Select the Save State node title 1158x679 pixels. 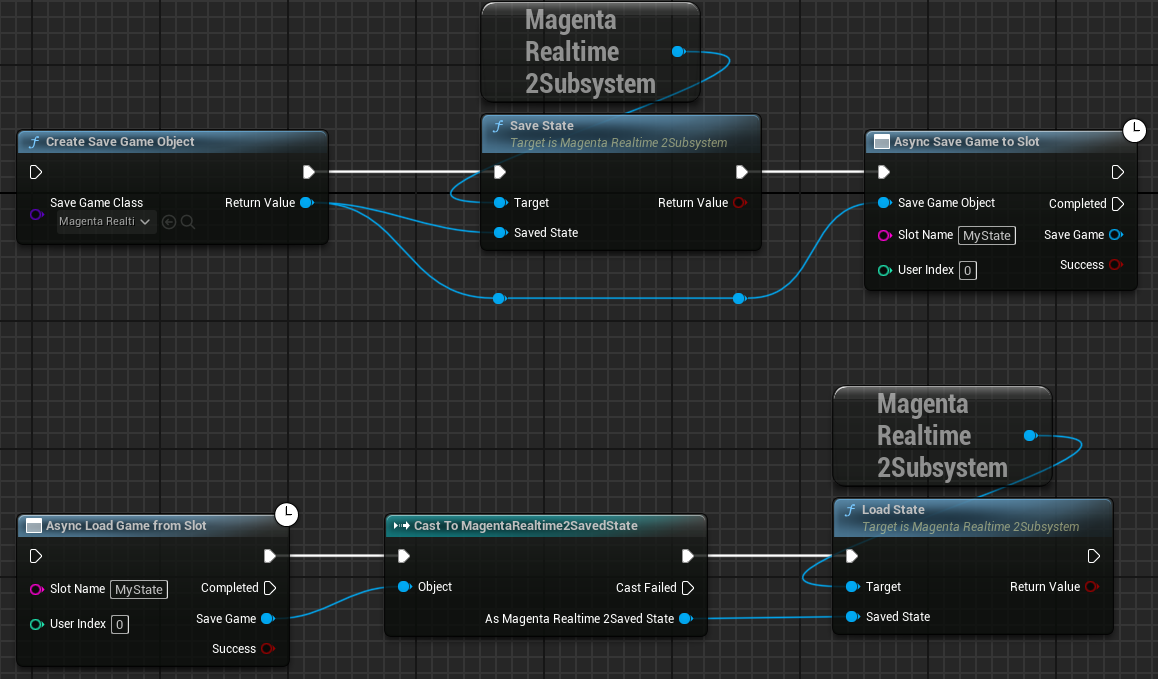[x=541, y=126]
